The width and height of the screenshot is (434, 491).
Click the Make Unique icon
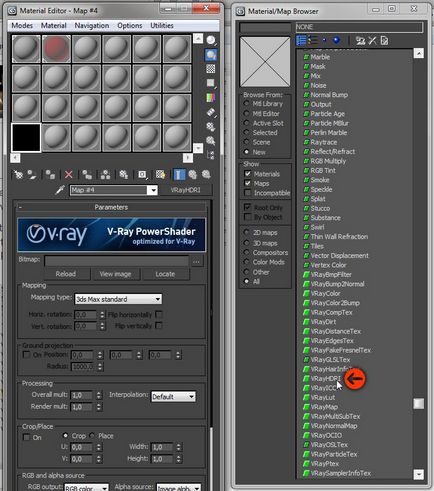[105, 174]
